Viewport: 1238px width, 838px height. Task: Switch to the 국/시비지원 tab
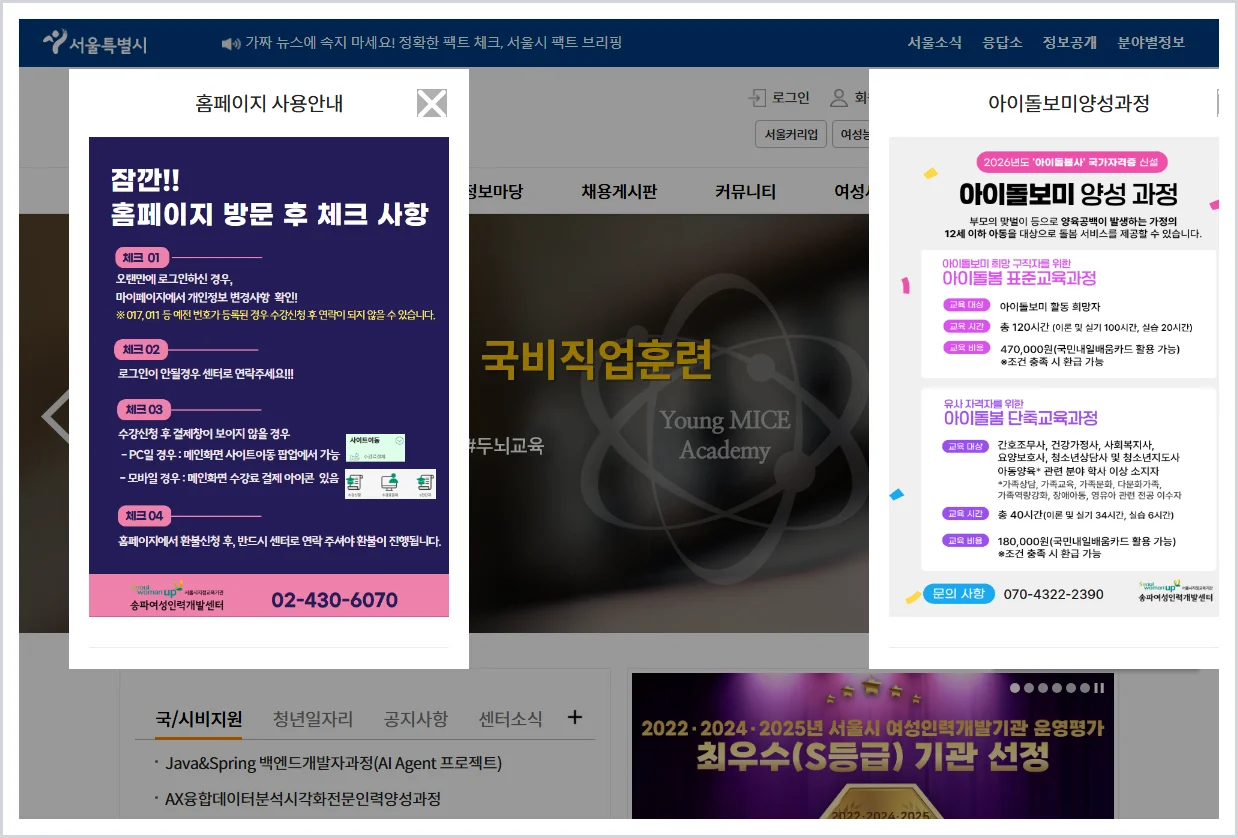198,719
